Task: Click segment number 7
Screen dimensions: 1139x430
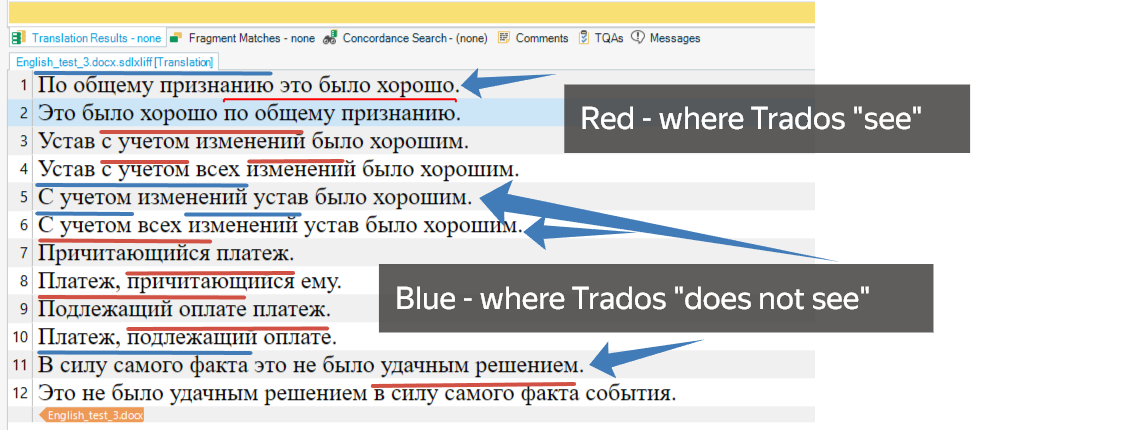Action: coord(24,253)
